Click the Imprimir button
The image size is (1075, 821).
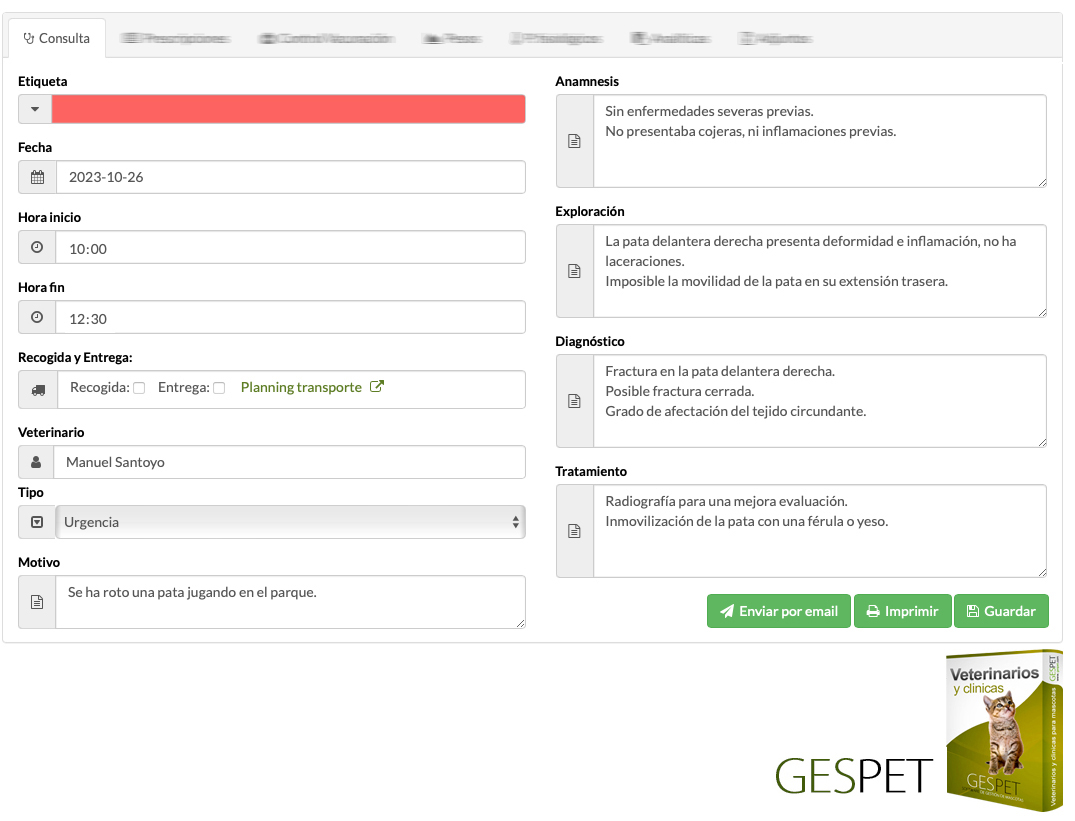pyautogui.click(x=903, y=611)
